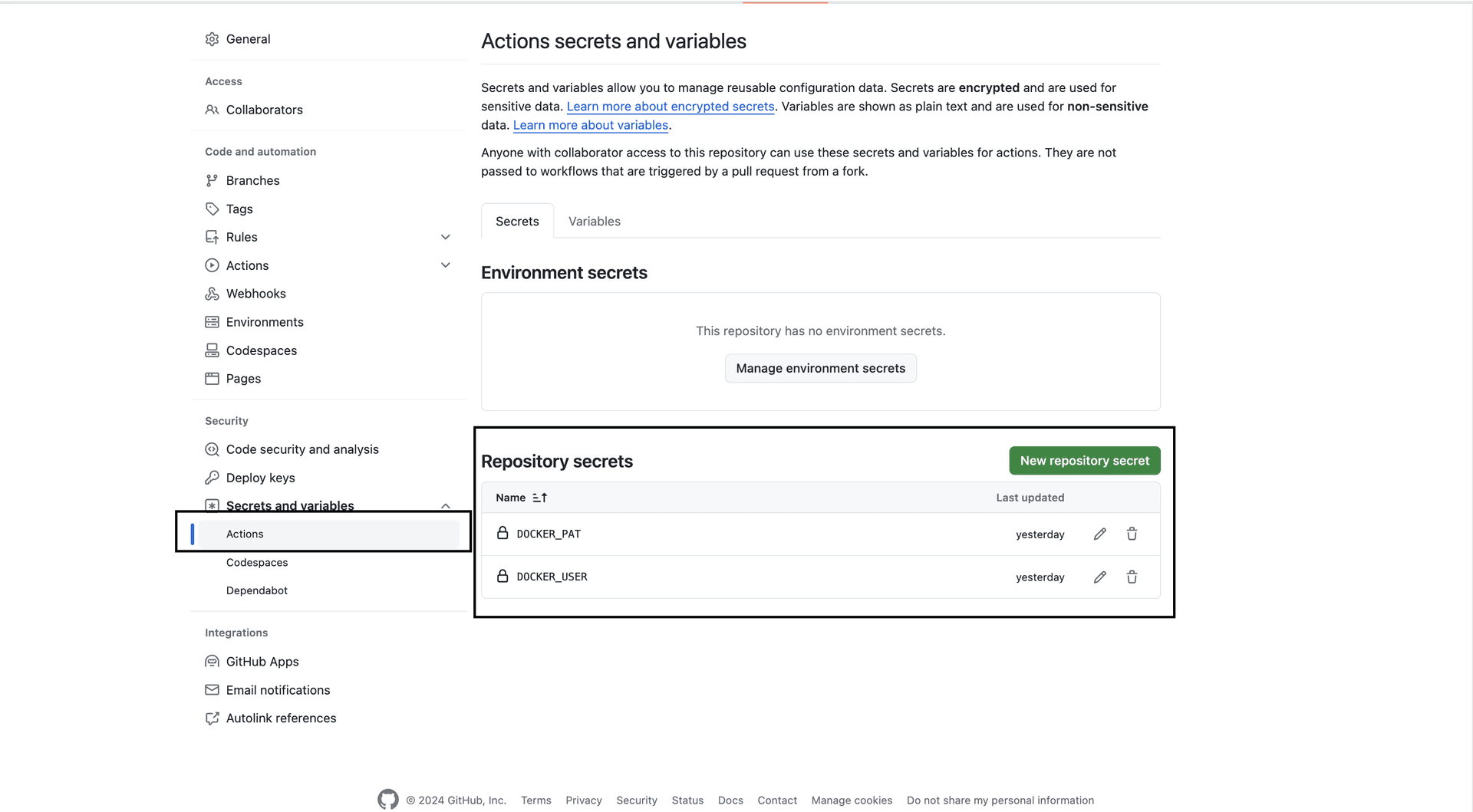Image resolution: width=1473 pixels, height=812 pixels.
Task: Click the Branches git-branch icon
Action: point(212,180)
